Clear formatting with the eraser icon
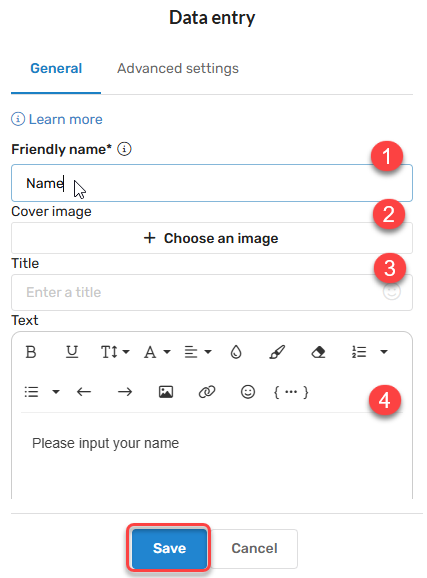The height and width of the screenshot is (578, 427). [318, 352]
